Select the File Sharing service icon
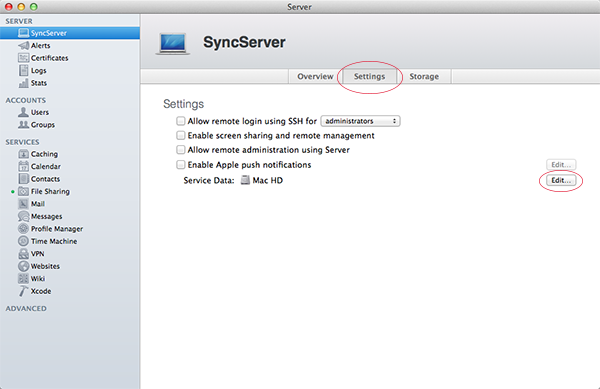The image size is (600, 389). pyautogui.click(x=23, y=191)
